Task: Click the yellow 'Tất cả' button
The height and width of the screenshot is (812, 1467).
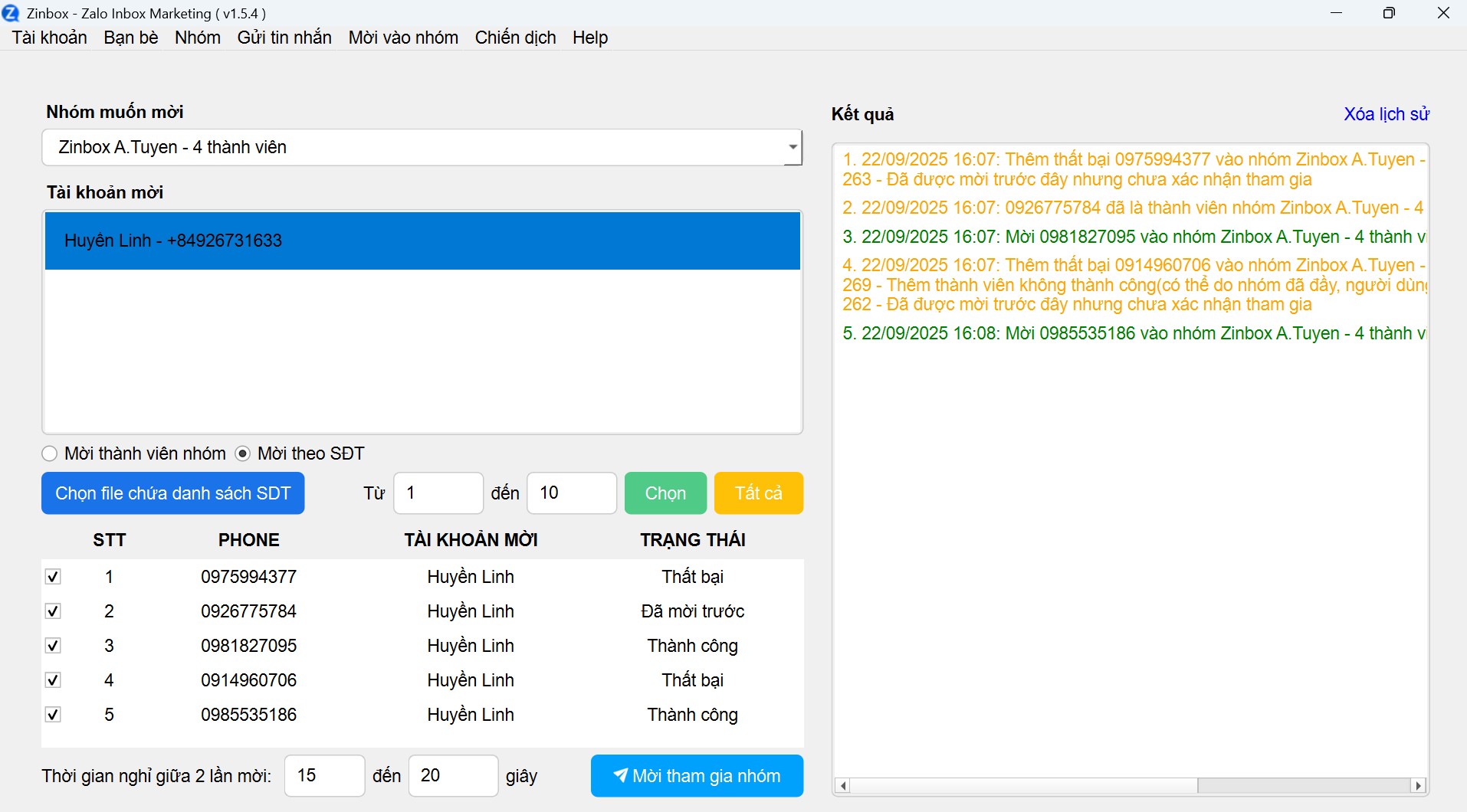Action: coord(758,493)
